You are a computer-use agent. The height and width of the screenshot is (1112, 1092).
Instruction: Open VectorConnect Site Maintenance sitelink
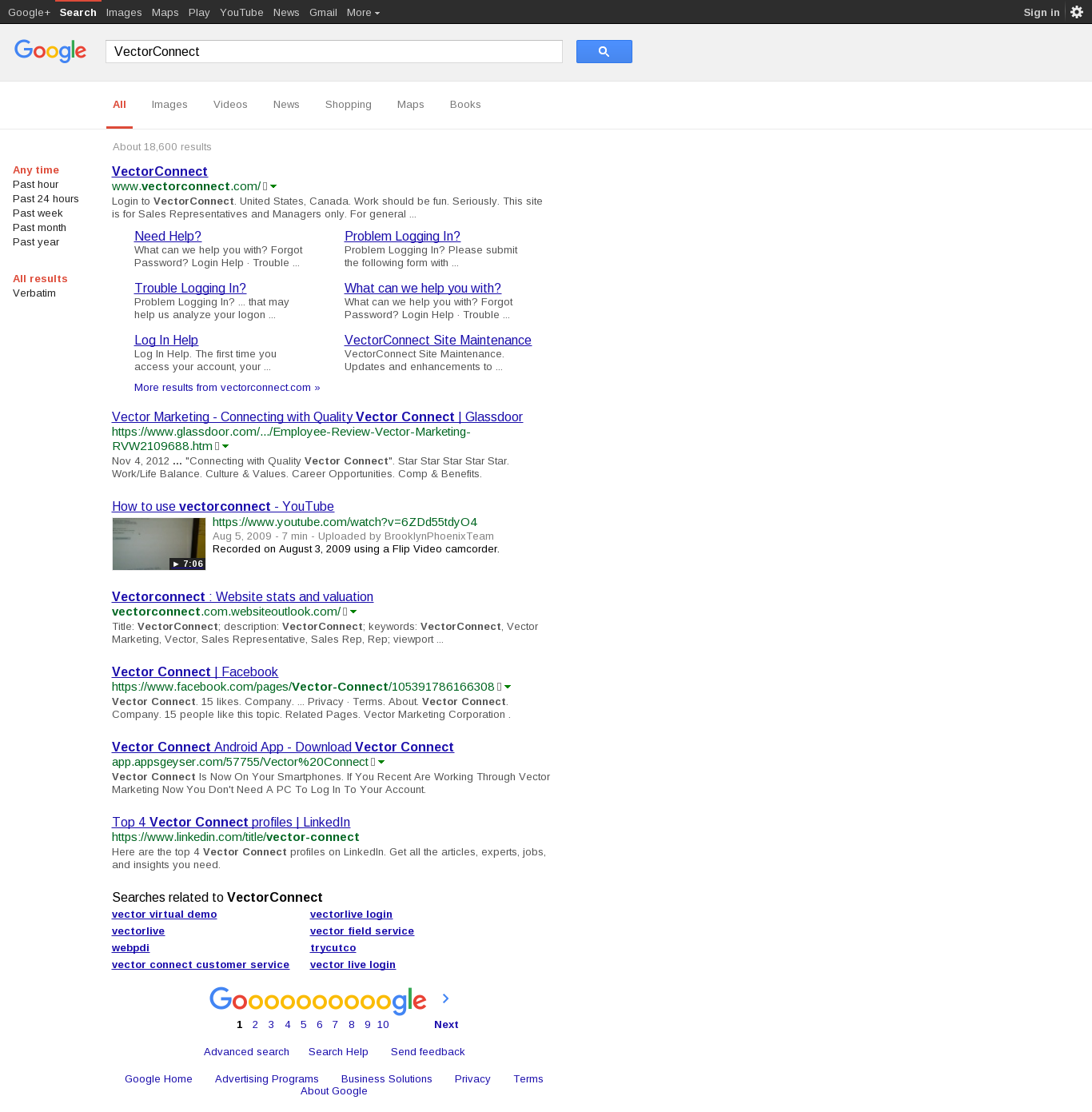click(438, 340)
